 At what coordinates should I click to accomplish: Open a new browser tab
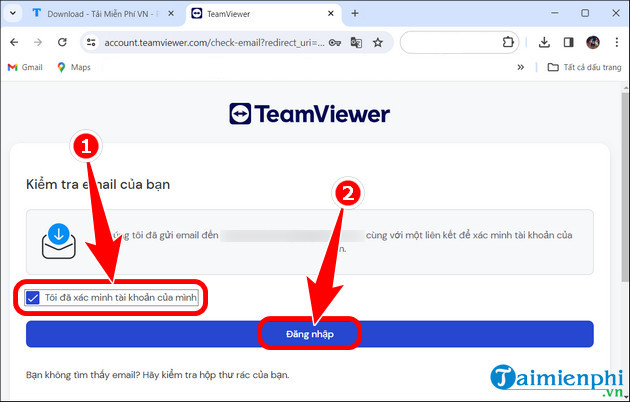[355, 13]
